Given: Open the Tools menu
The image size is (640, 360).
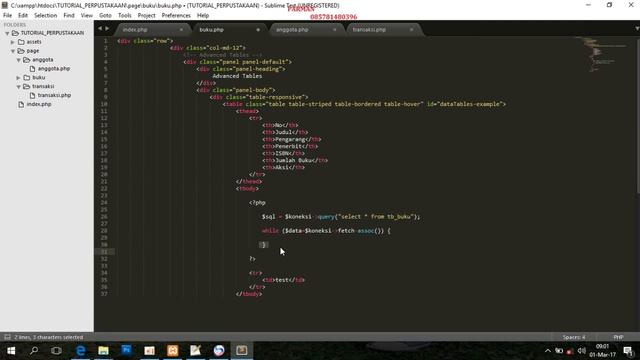Looking at the screenshot, I should (x=124, y=16).
